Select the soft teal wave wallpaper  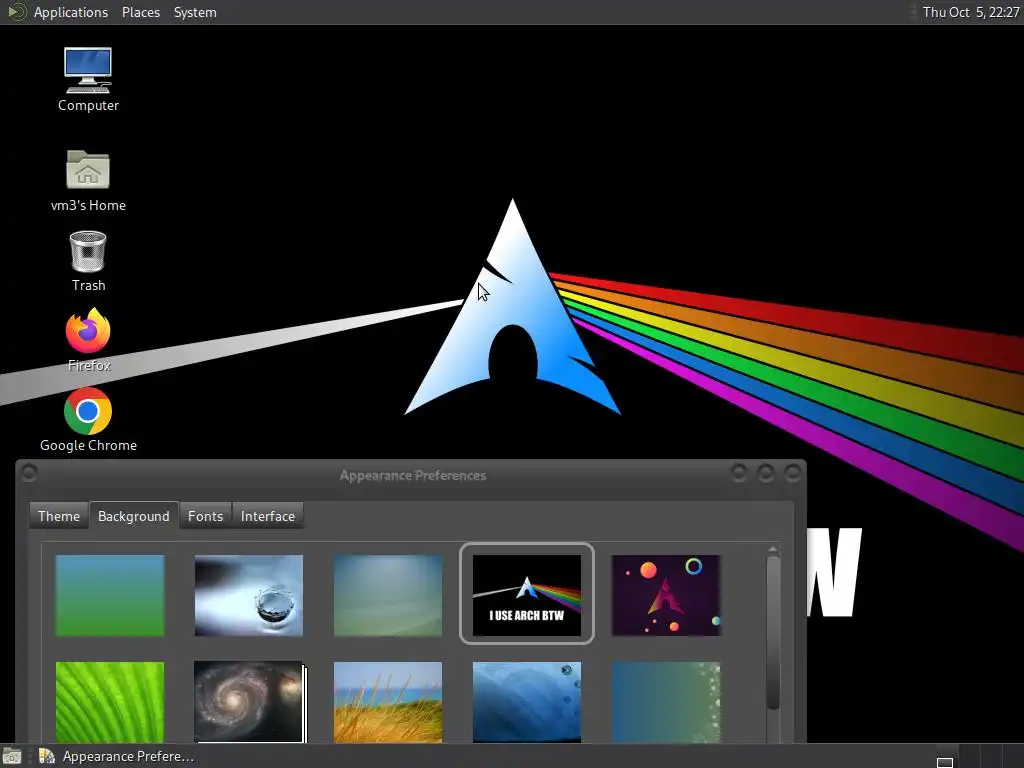(388, 595)
